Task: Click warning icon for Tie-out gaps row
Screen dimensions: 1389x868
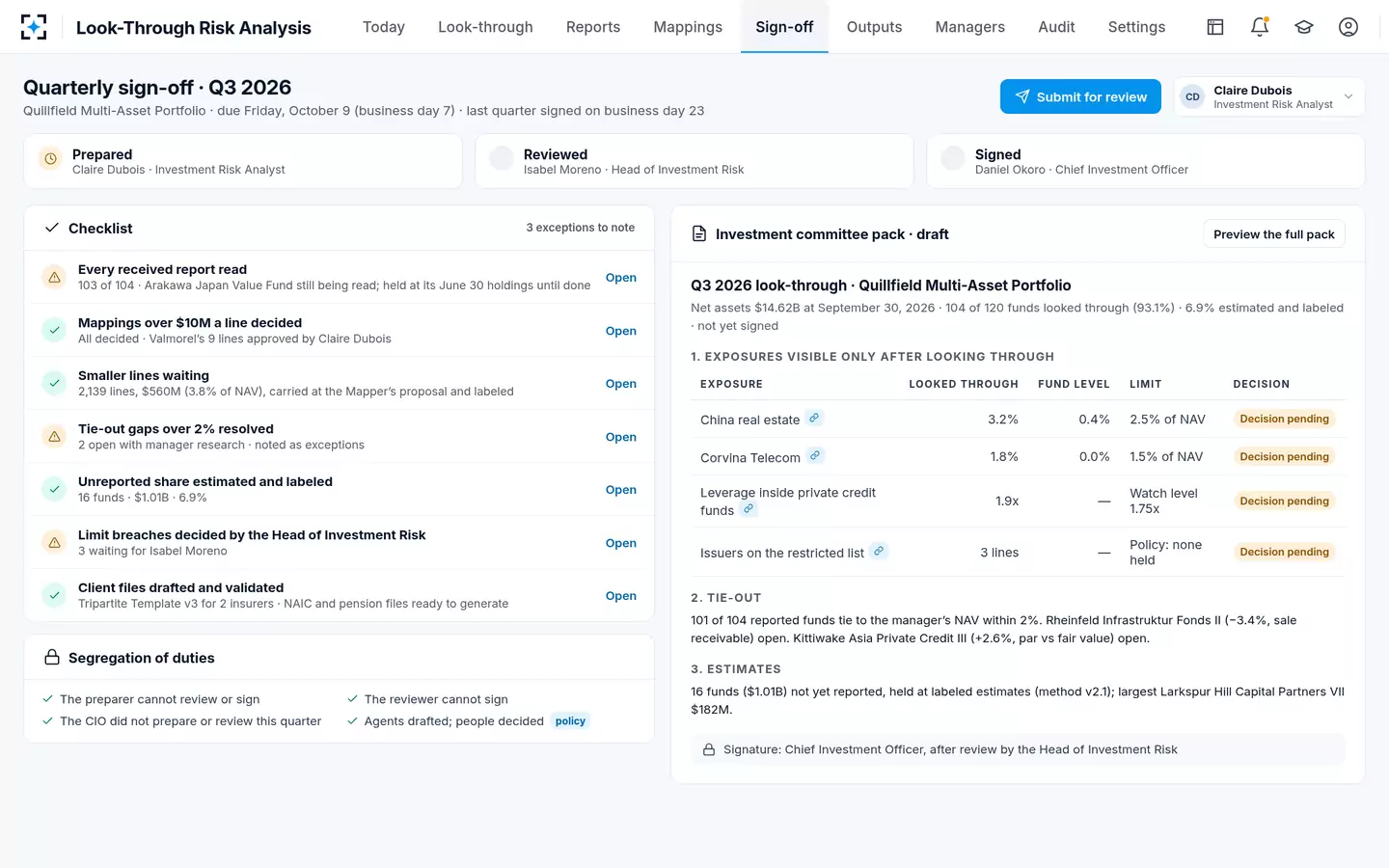Action: [54, 436]
